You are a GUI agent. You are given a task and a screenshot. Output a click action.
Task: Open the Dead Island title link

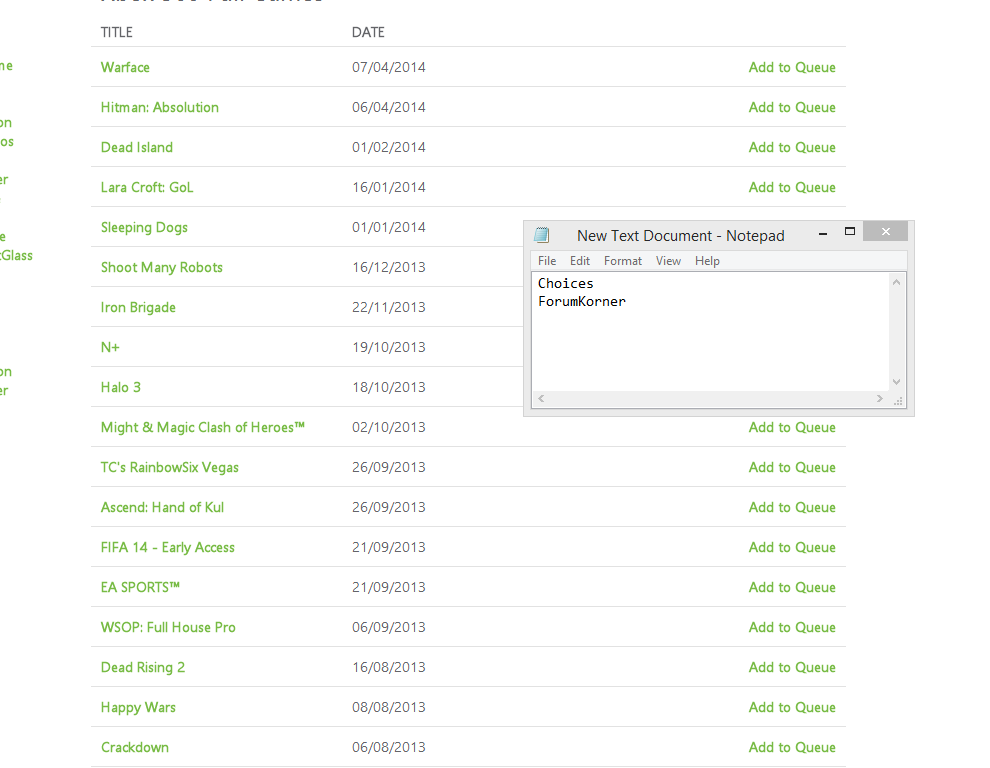(x=137, y=147)
